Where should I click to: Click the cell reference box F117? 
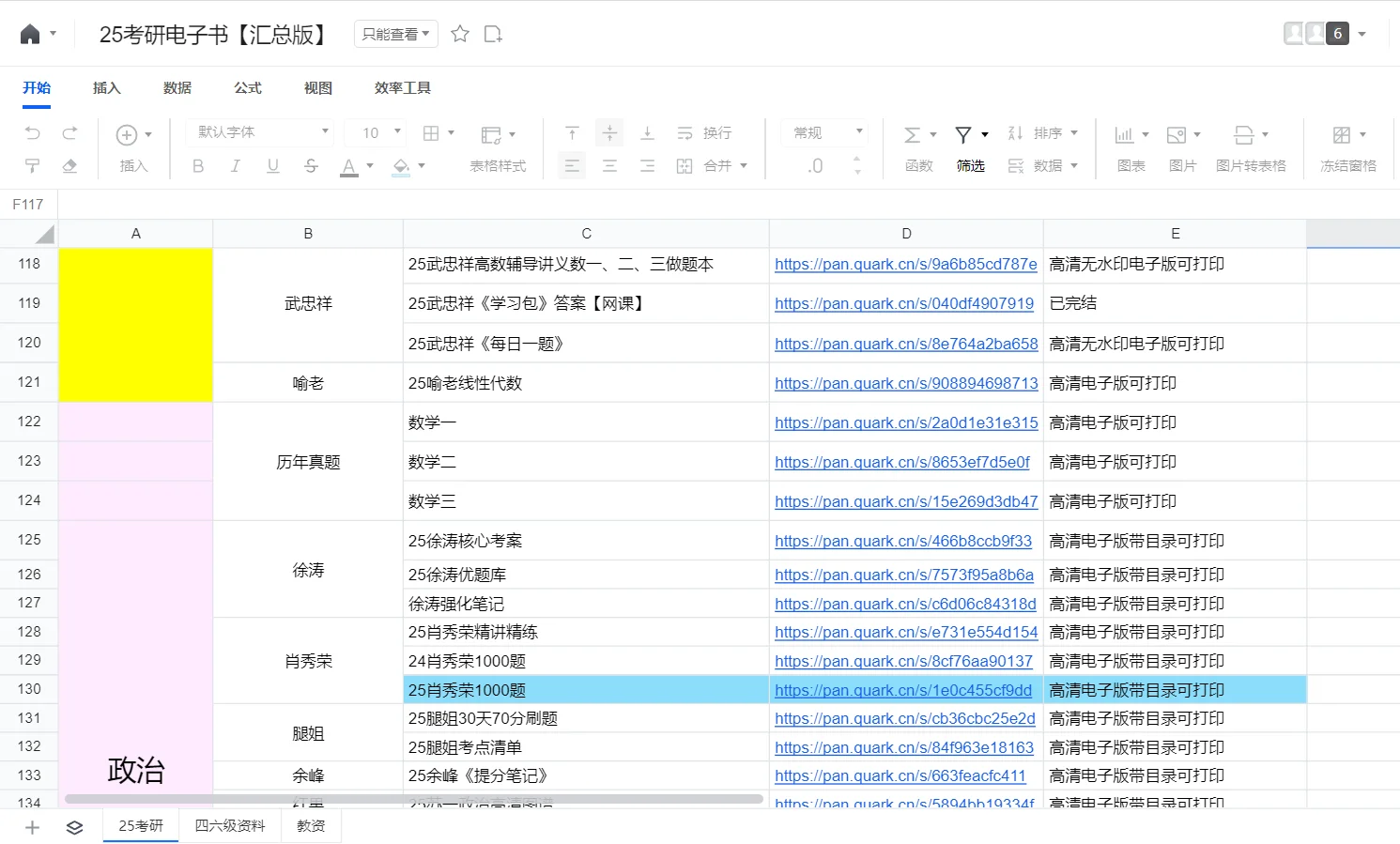(x=28, y=204)
